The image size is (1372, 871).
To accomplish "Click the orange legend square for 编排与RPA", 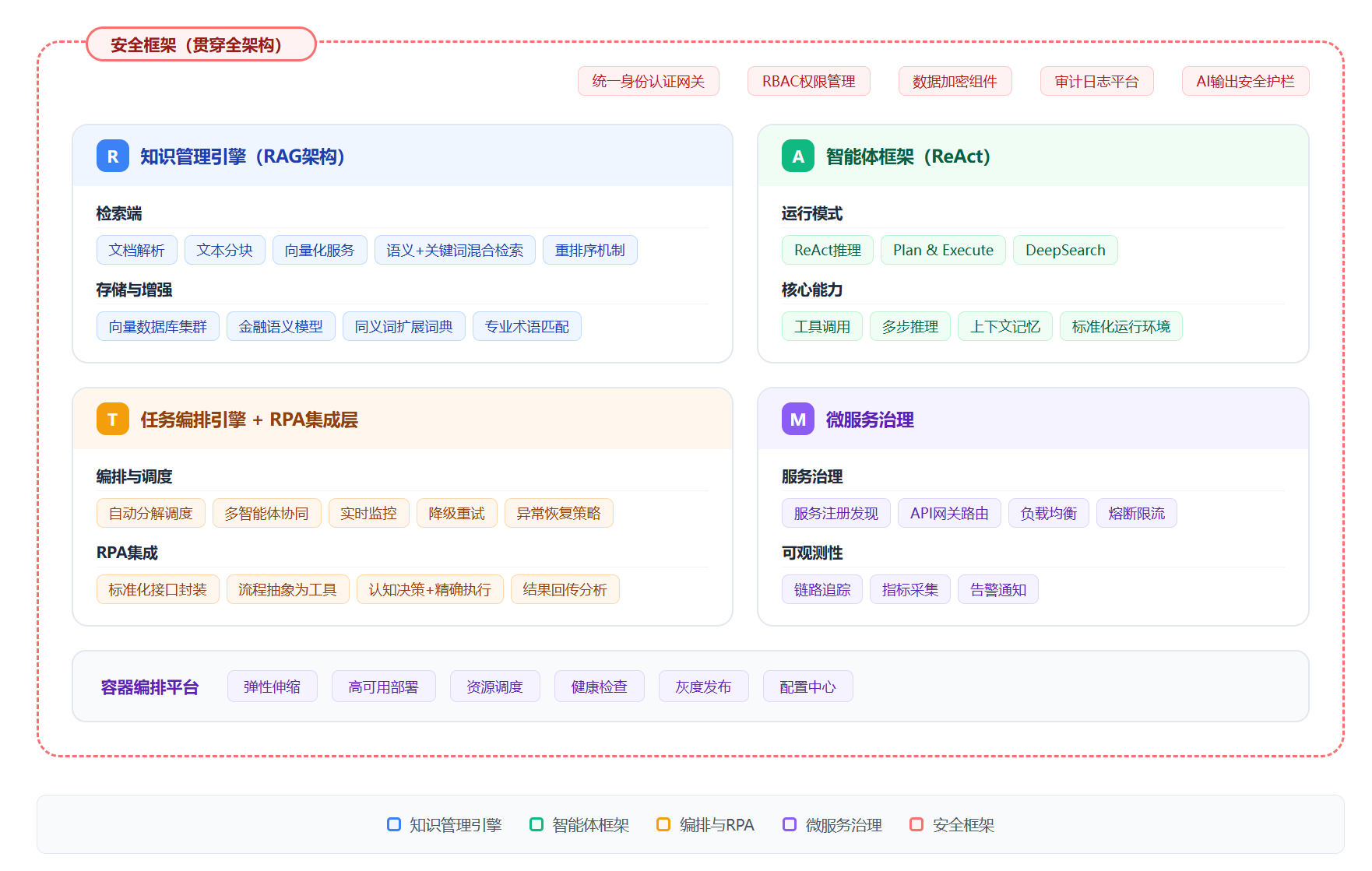I will click(663, 824).
